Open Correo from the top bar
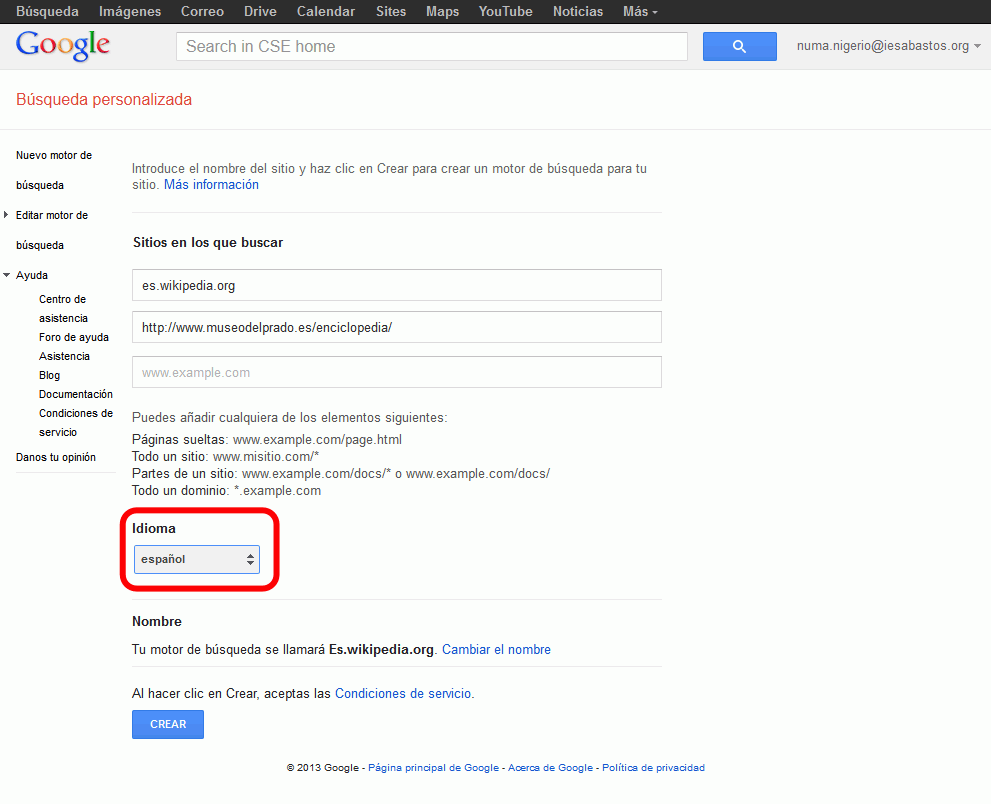The height and width of the screenshot is (804, 991). (202, 11)
